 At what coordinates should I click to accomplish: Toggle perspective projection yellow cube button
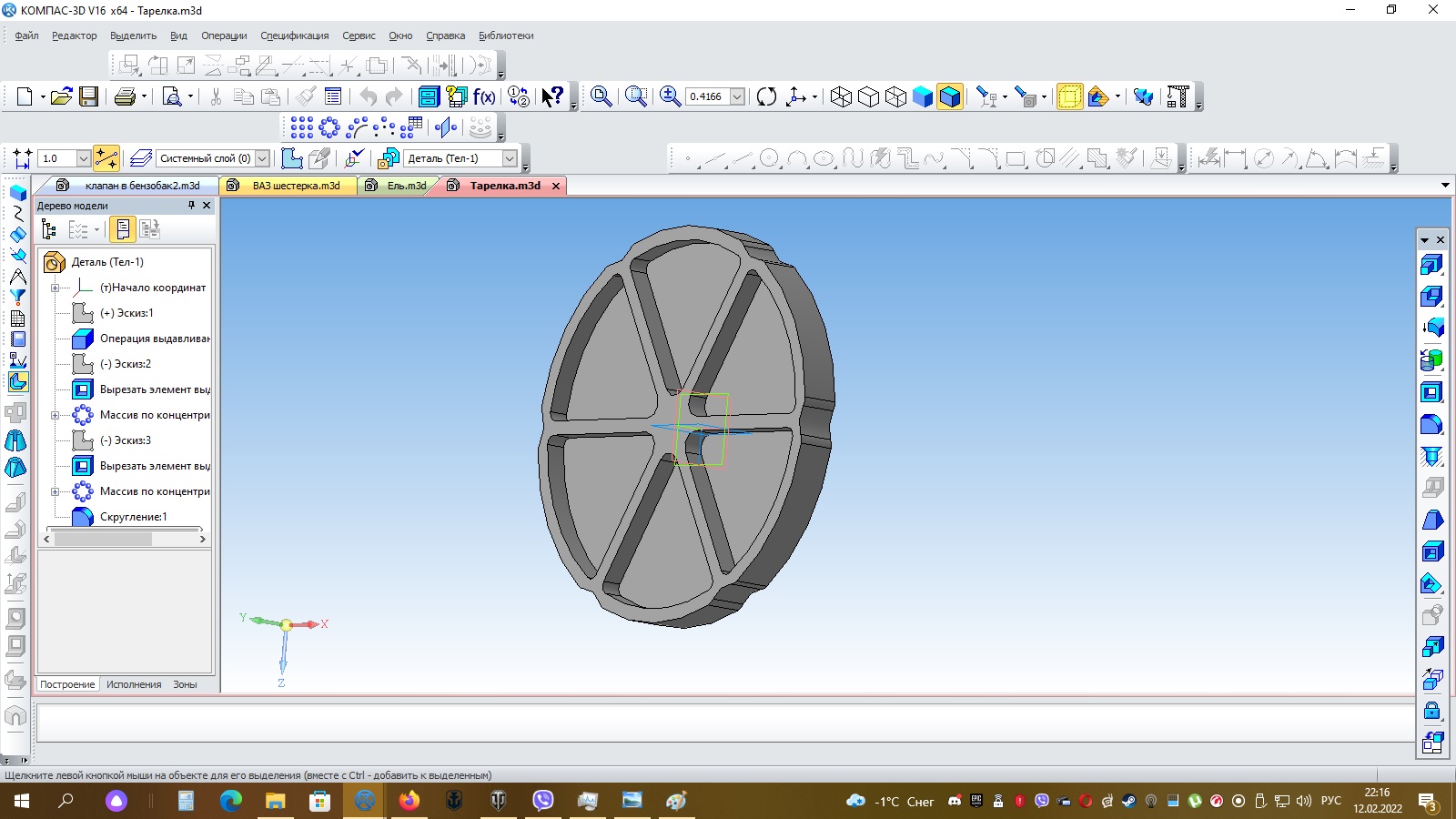pyautogui.click(x=1069, y=96)
